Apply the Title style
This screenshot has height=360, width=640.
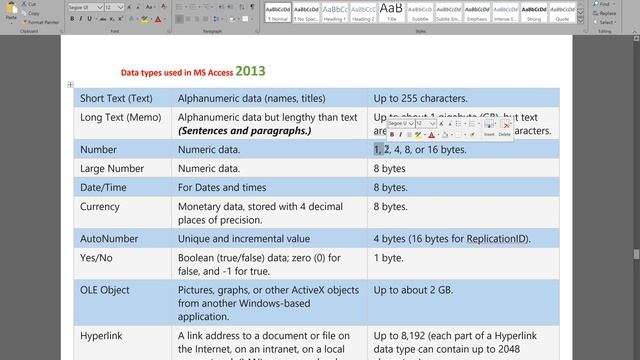point(391,12)
